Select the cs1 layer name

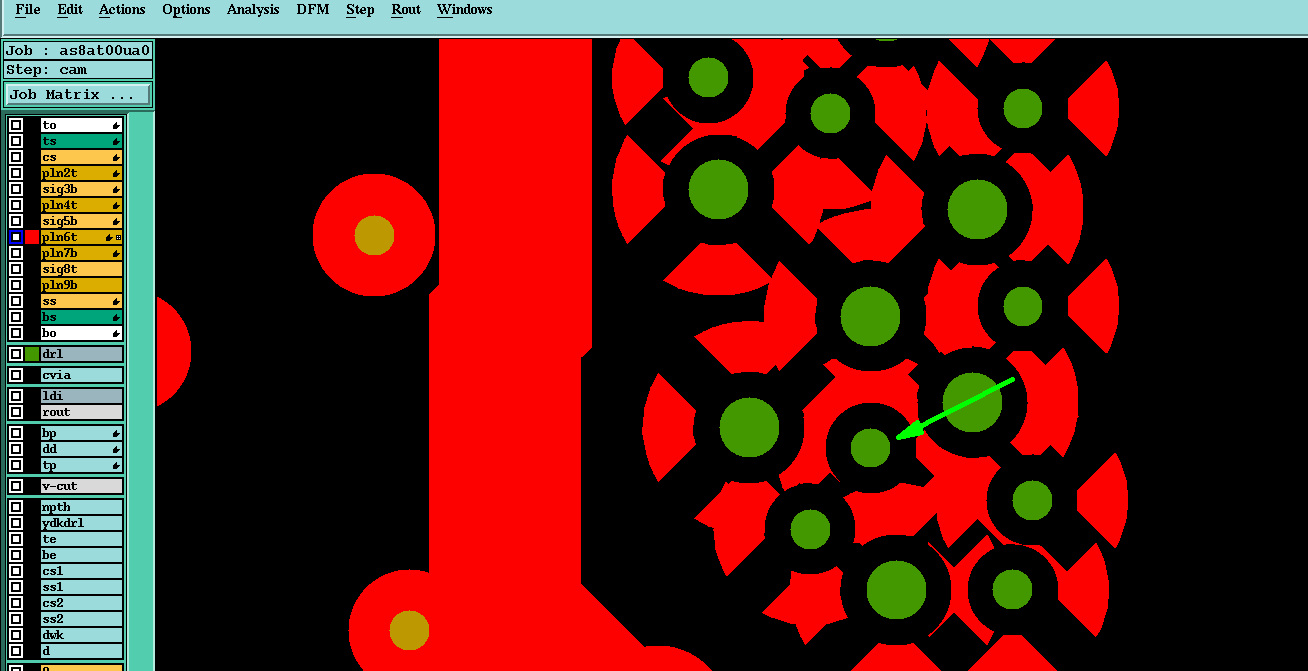pos(81,571)
